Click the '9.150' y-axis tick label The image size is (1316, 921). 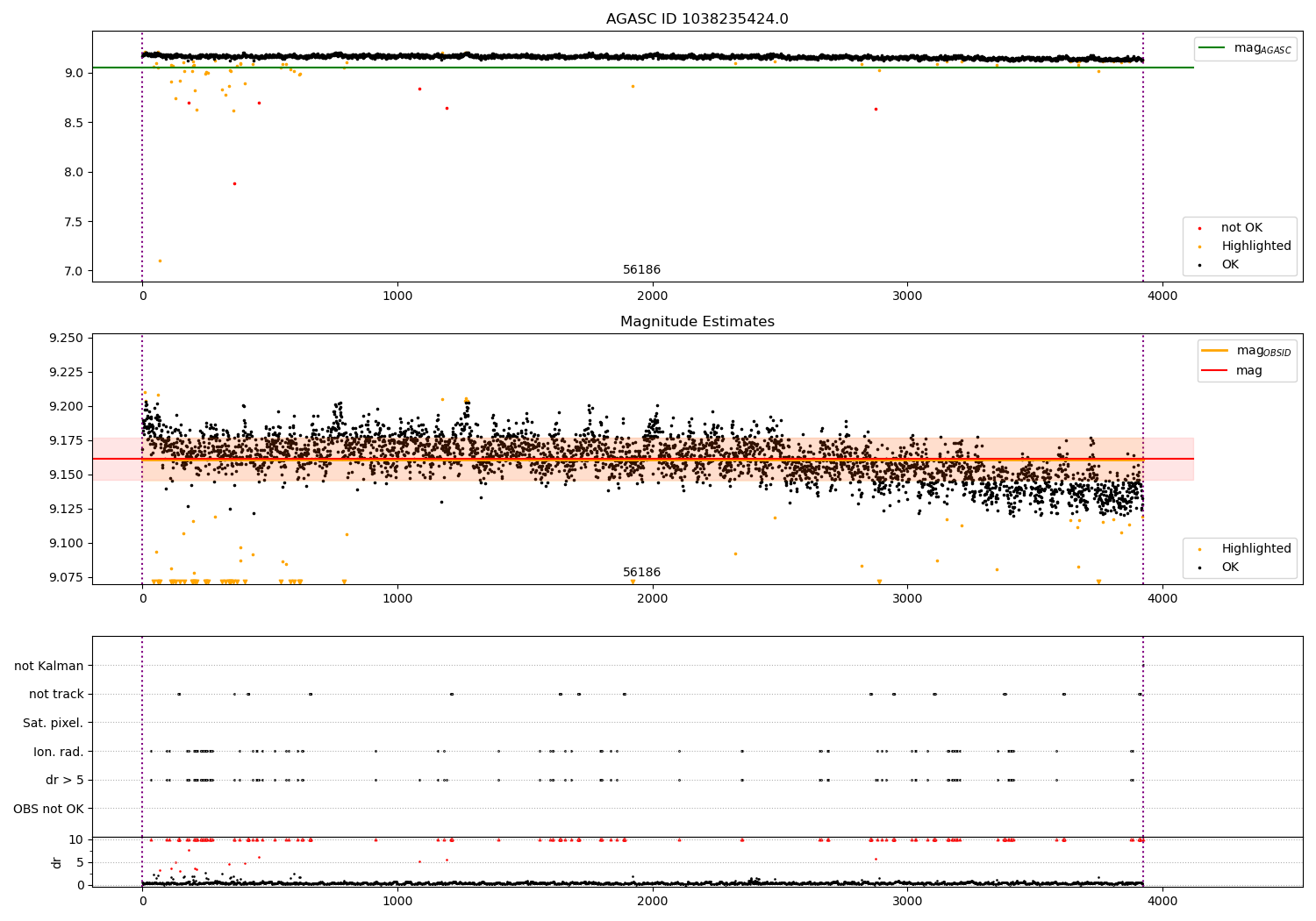pyautogui.click(x=66, y=475)
